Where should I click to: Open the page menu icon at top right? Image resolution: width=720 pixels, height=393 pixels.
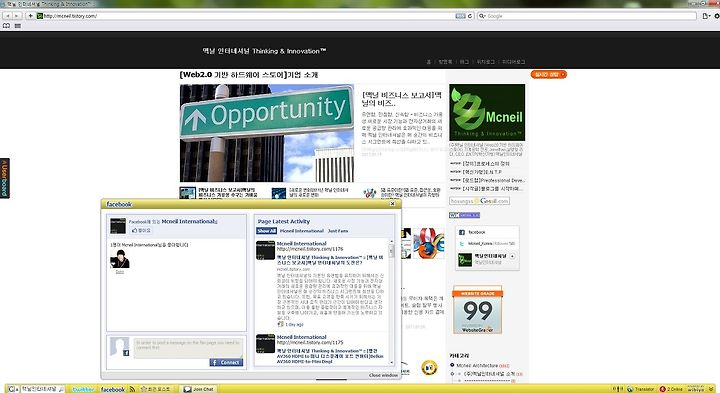point(706,16)
